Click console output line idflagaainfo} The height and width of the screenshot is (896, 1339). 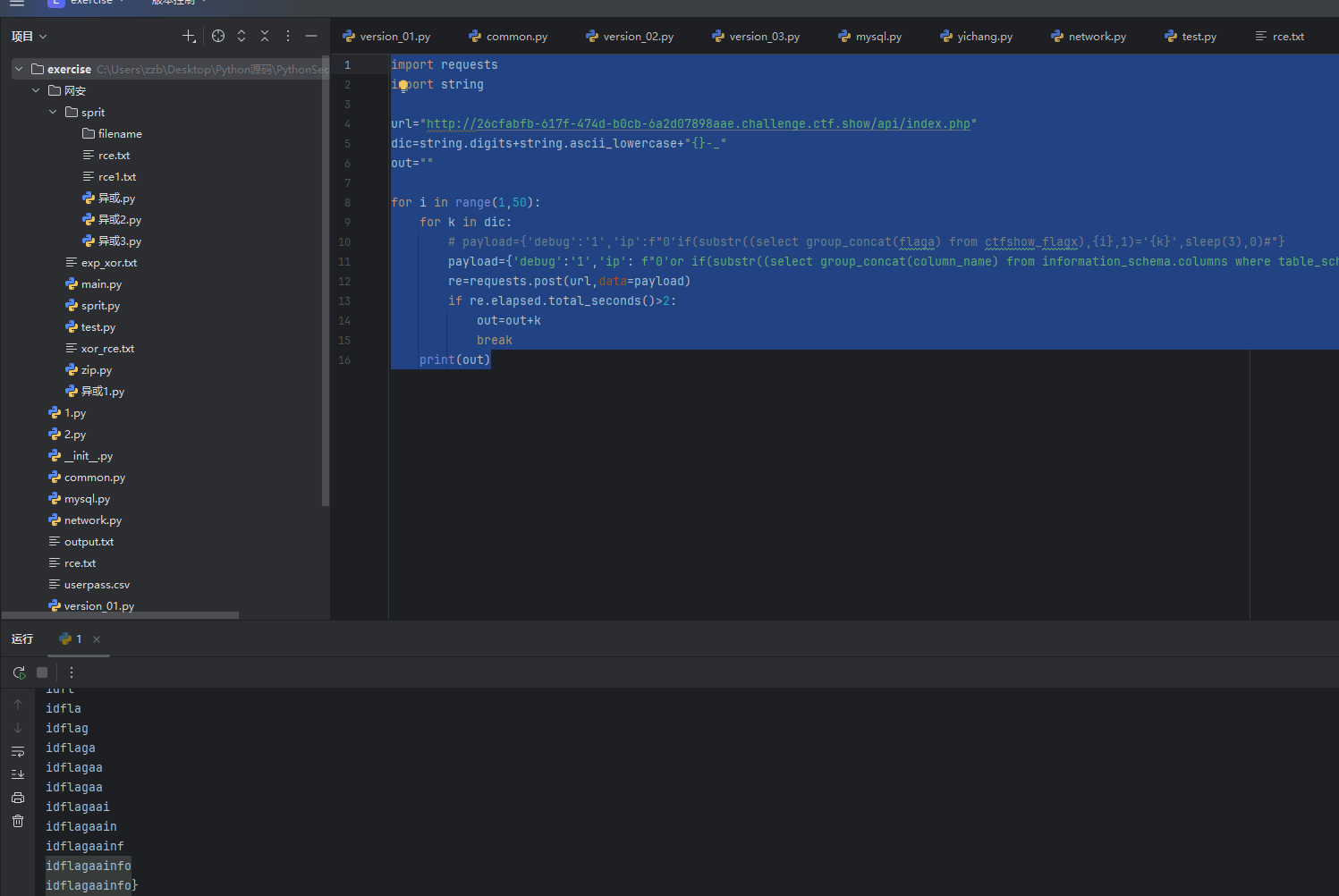tap(92, 885)
